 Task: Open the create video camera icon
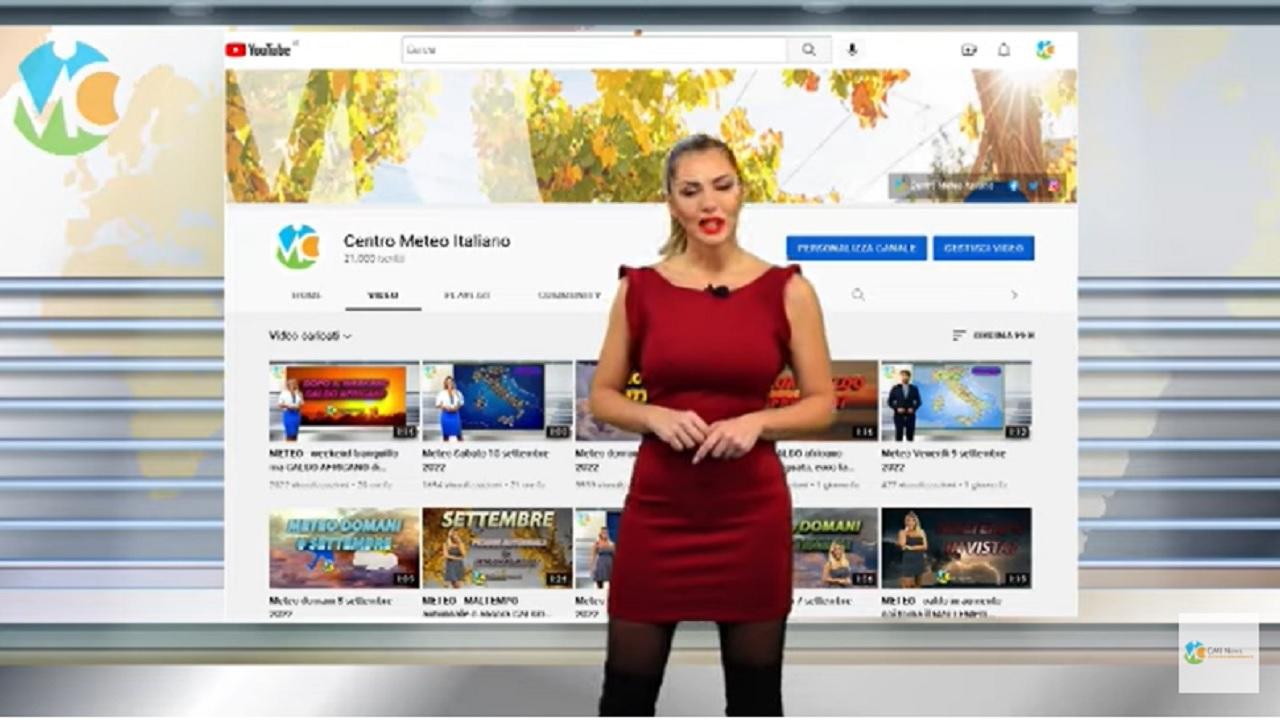pos(968,50)
